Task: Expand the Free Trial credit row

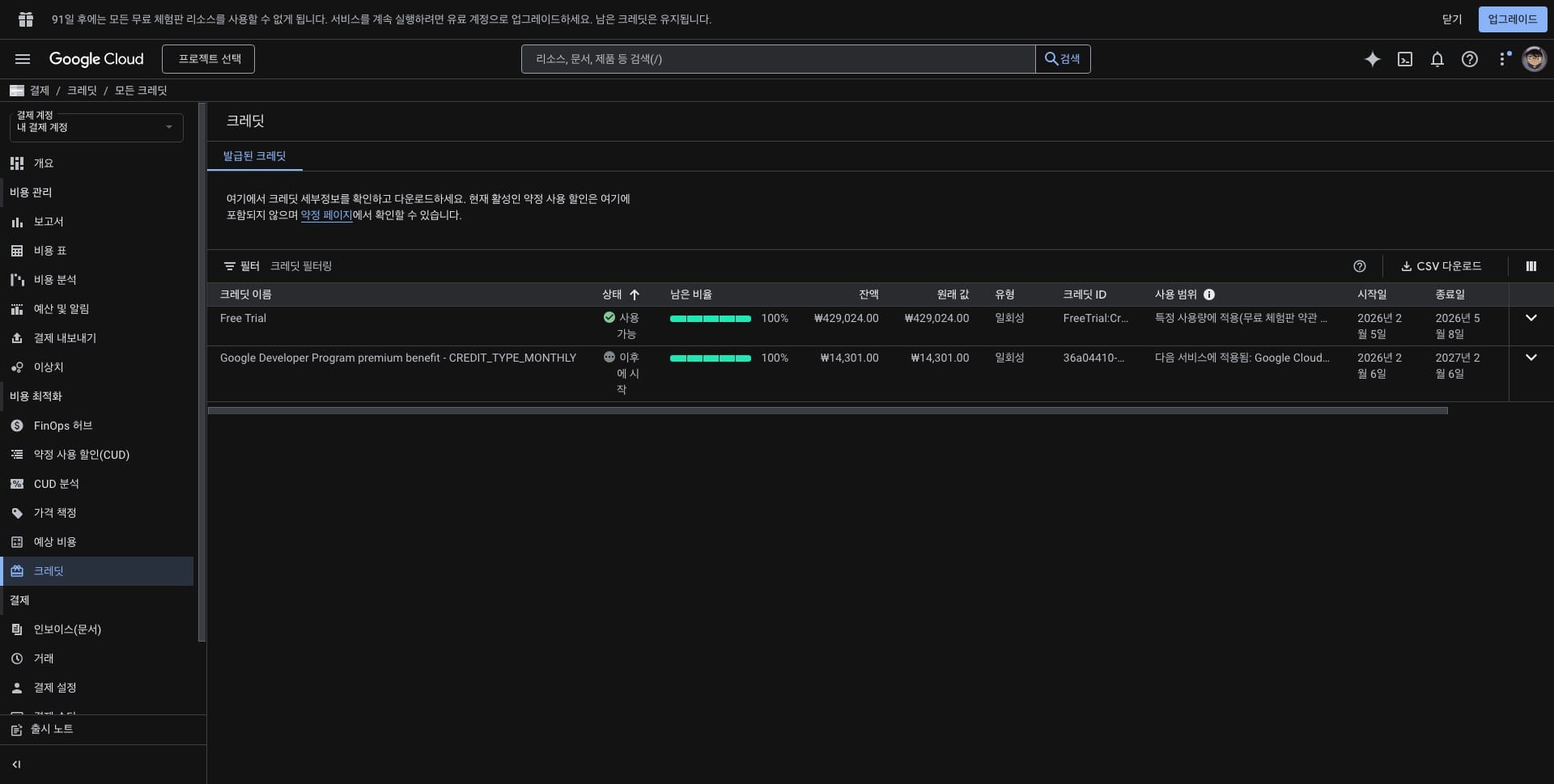Action: [1531, 318]
